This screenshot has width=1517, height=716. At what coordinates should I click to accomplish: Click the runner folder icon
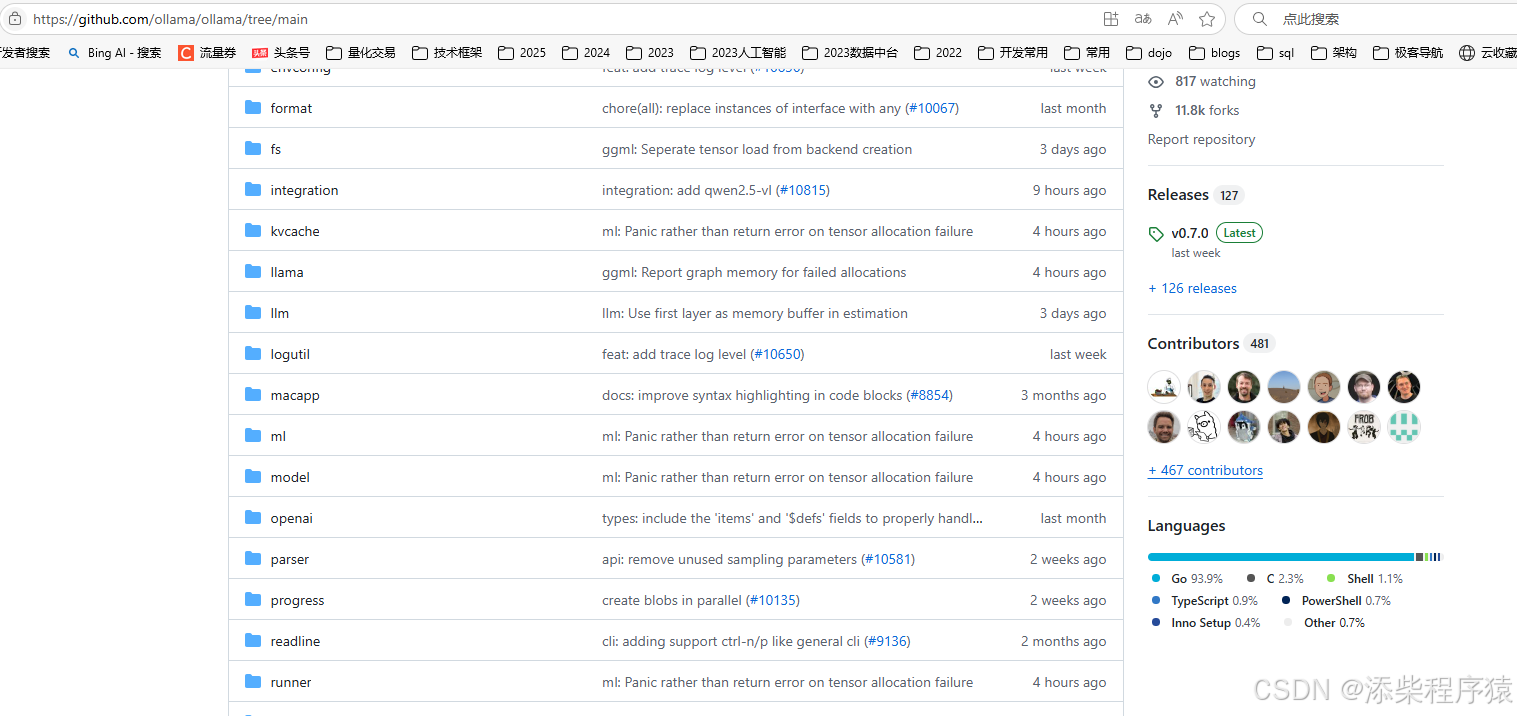[x=253, y=681]
